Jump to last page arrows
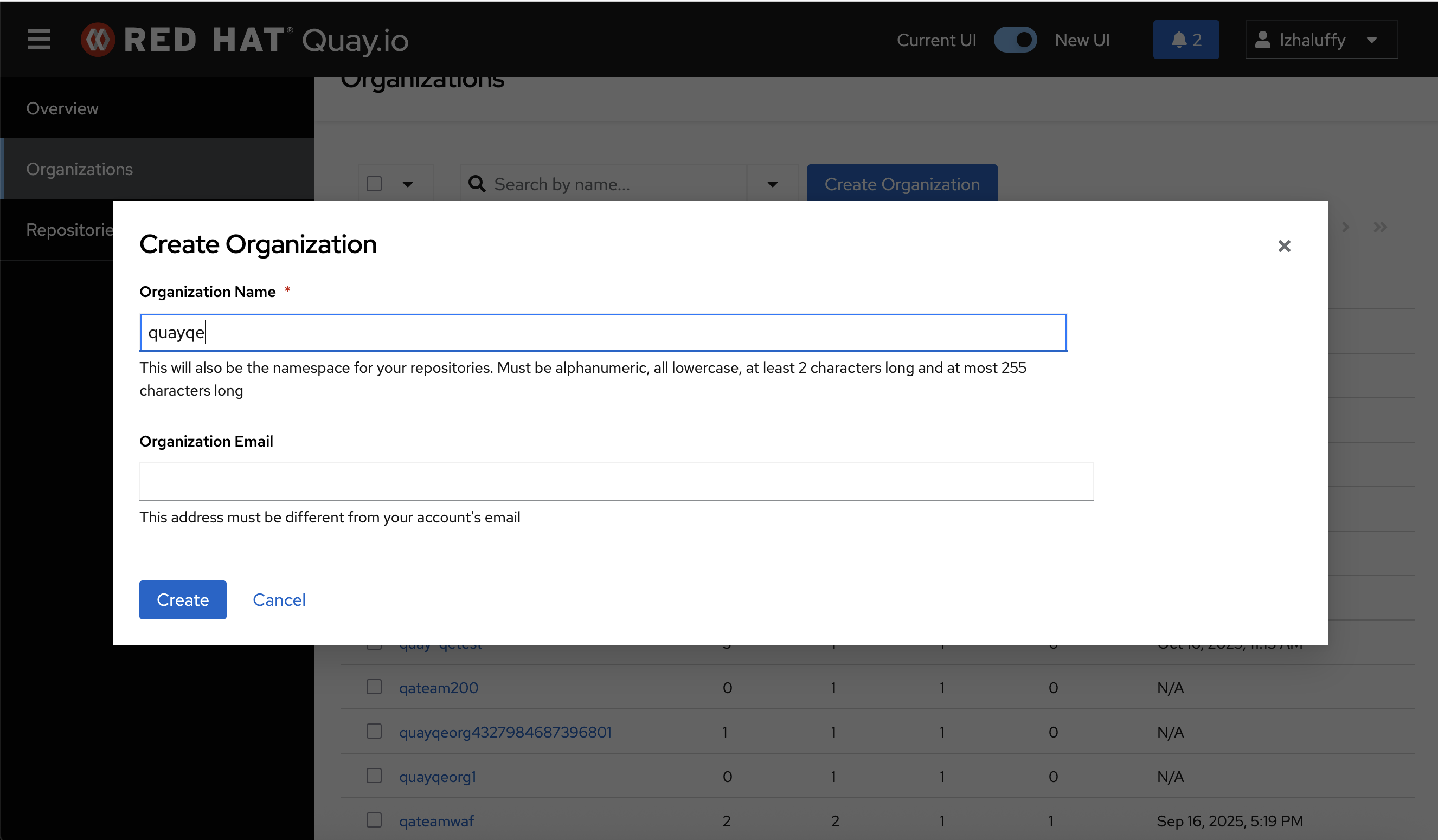The height and width of the screenshot is (840, 1438). tap(1380, 227)
